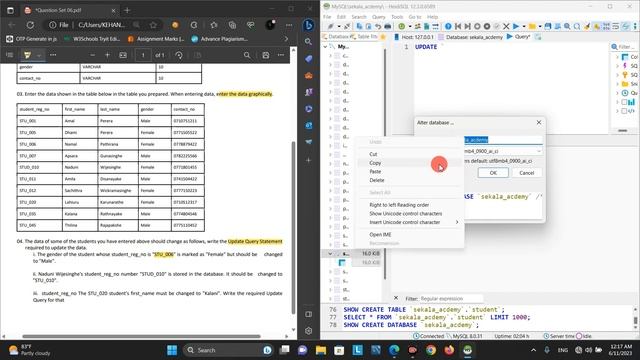Click Database filter tab in tree panel
The image size is (640, 360).
pos(335,37)
